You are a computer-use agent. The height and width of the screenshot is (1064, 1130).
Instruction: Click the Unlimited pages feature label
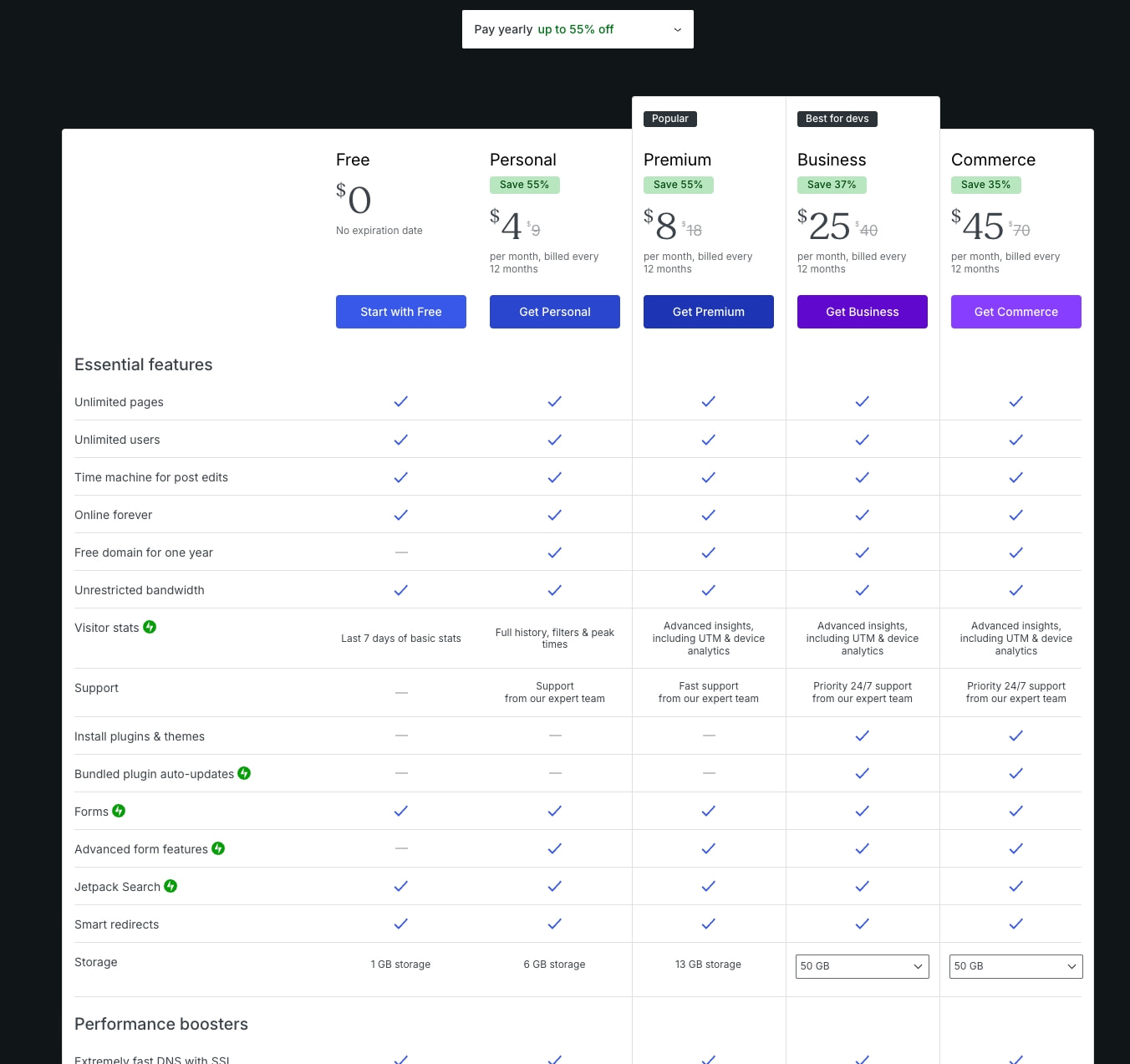119,402
